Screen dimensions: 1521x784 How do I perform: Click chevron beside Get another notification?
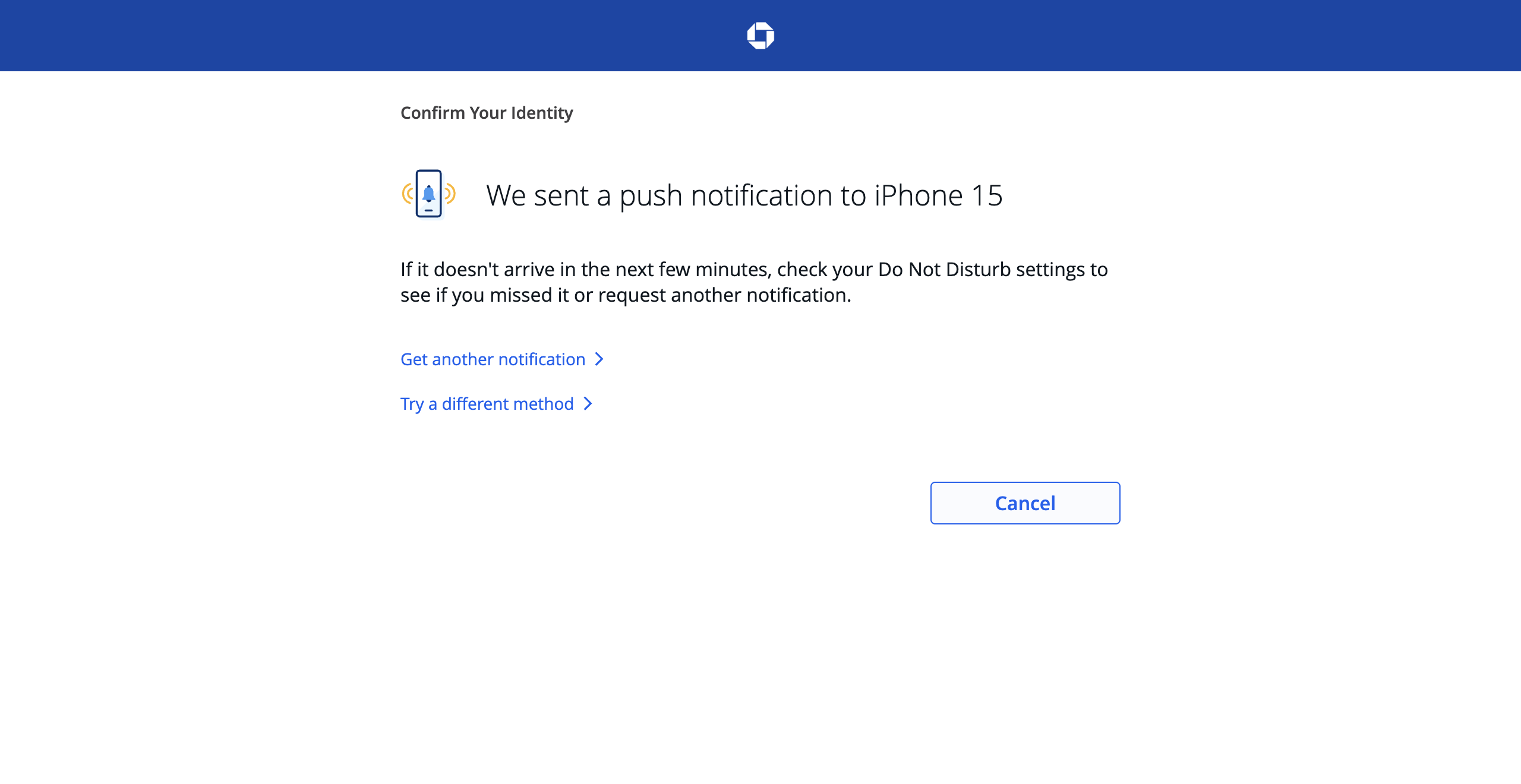coord(599,359)
